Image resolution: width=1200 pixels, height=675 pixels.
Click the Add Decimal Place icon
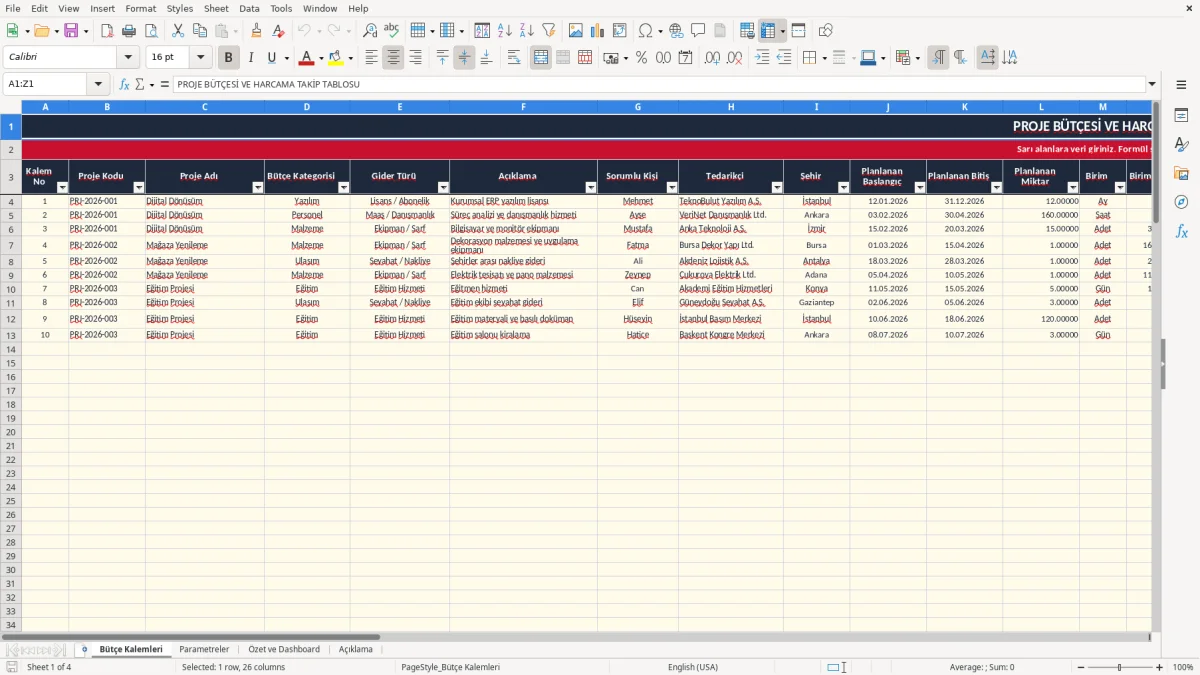[x=713, y=58]
